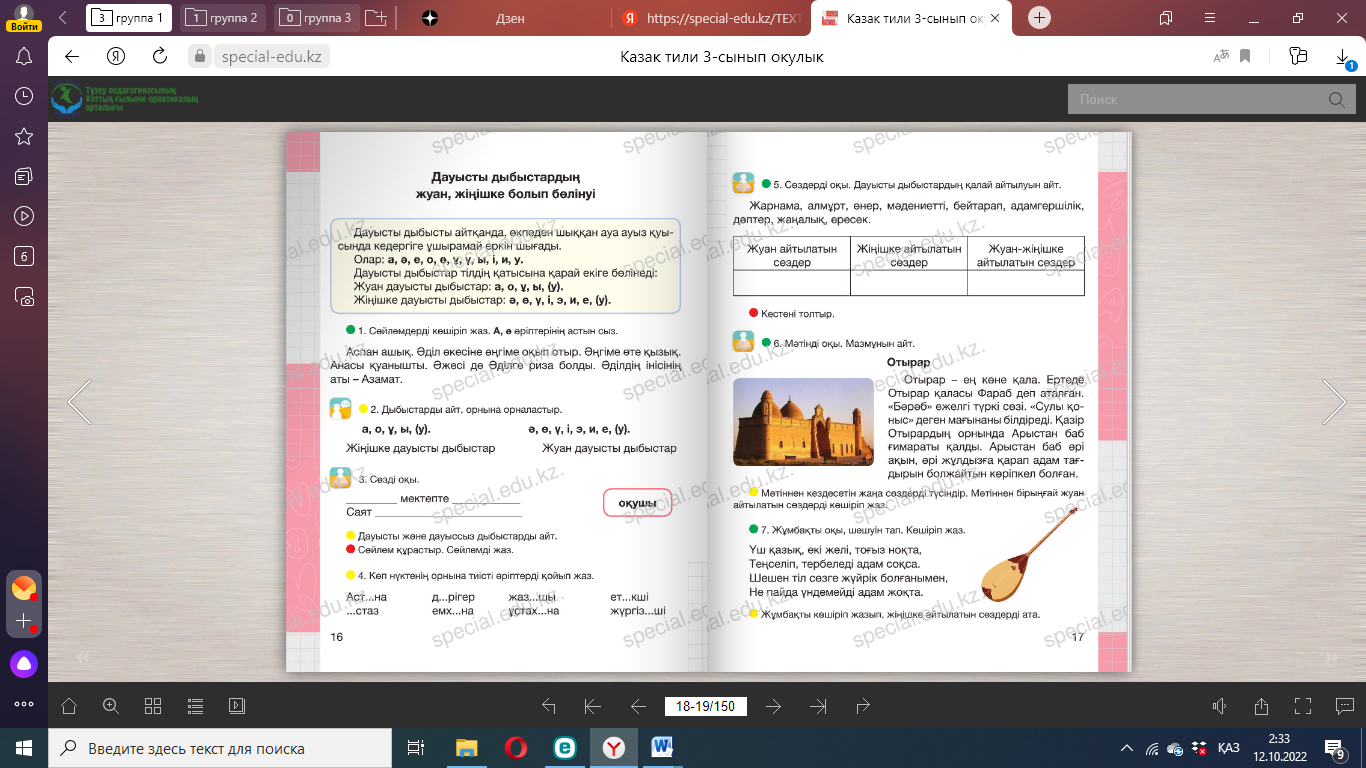Image resolution: width=1366 pixels, height=768 pixels.
Task: Switch to tab group 'группа 3'
Action: (317, 18)
